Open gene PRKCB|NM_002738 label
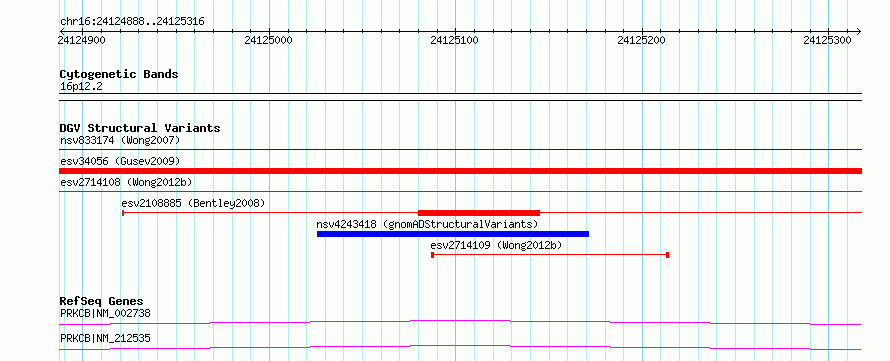 [x=105, y=313]
